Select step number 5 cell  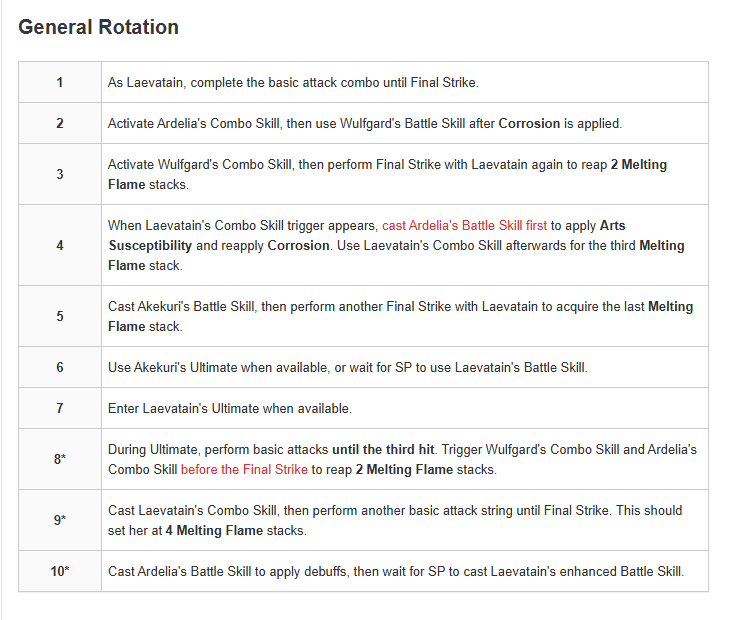60,316
